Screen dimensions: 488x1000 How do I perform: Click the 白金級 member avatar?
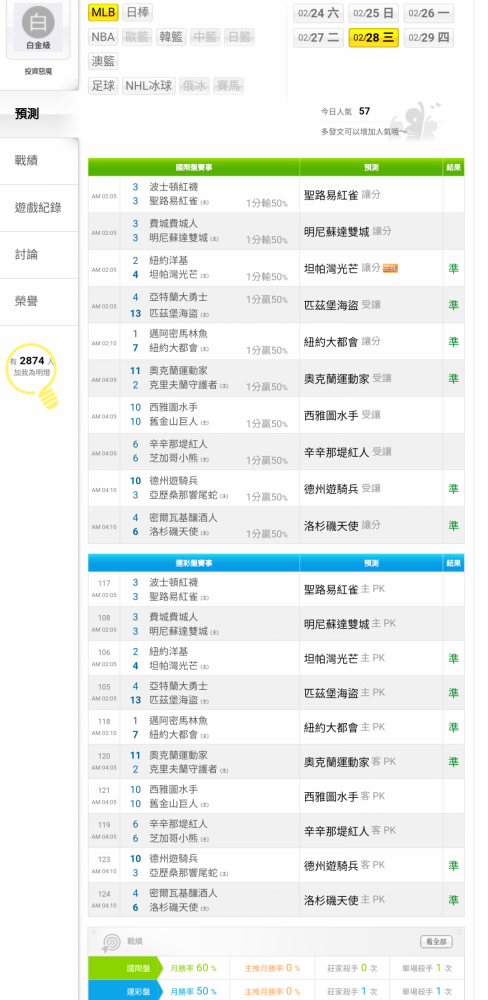[x=38, y=26]
